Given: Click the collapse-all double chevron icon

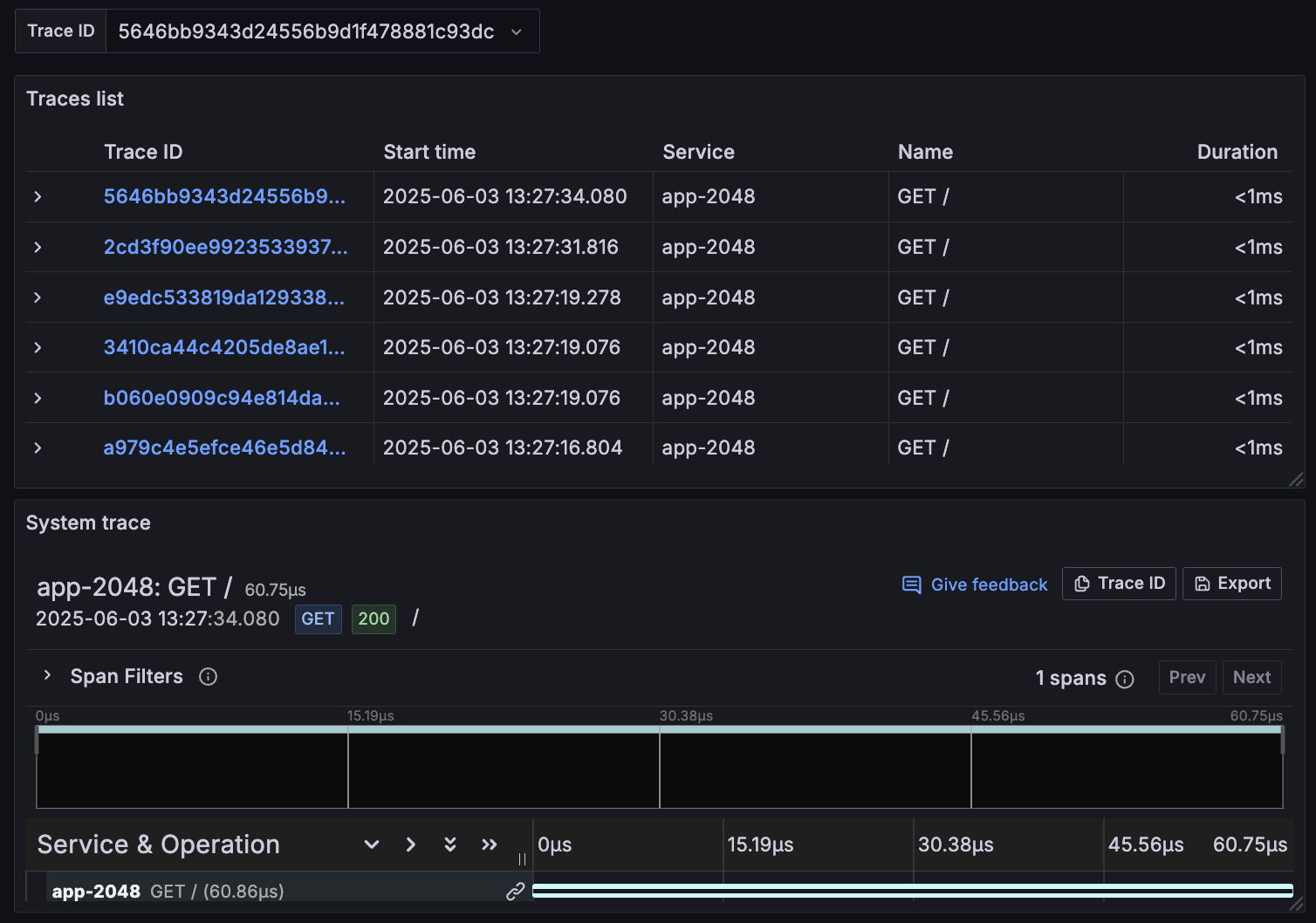Looking at the screenshot, I should pos(449,844).
